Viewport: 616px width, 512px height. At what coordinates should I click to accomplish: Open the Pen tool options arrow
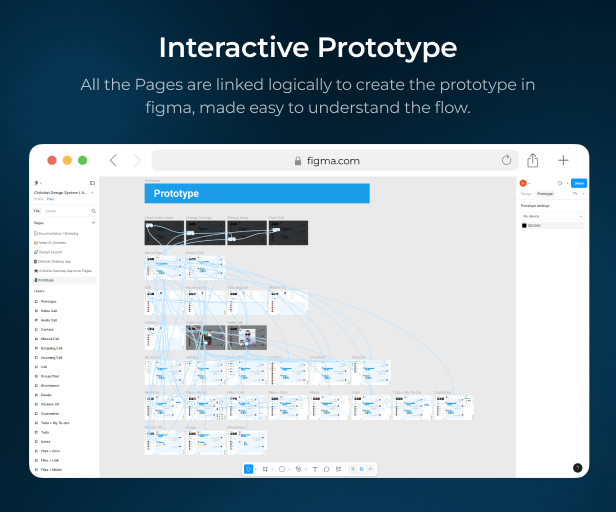point(306,469)
